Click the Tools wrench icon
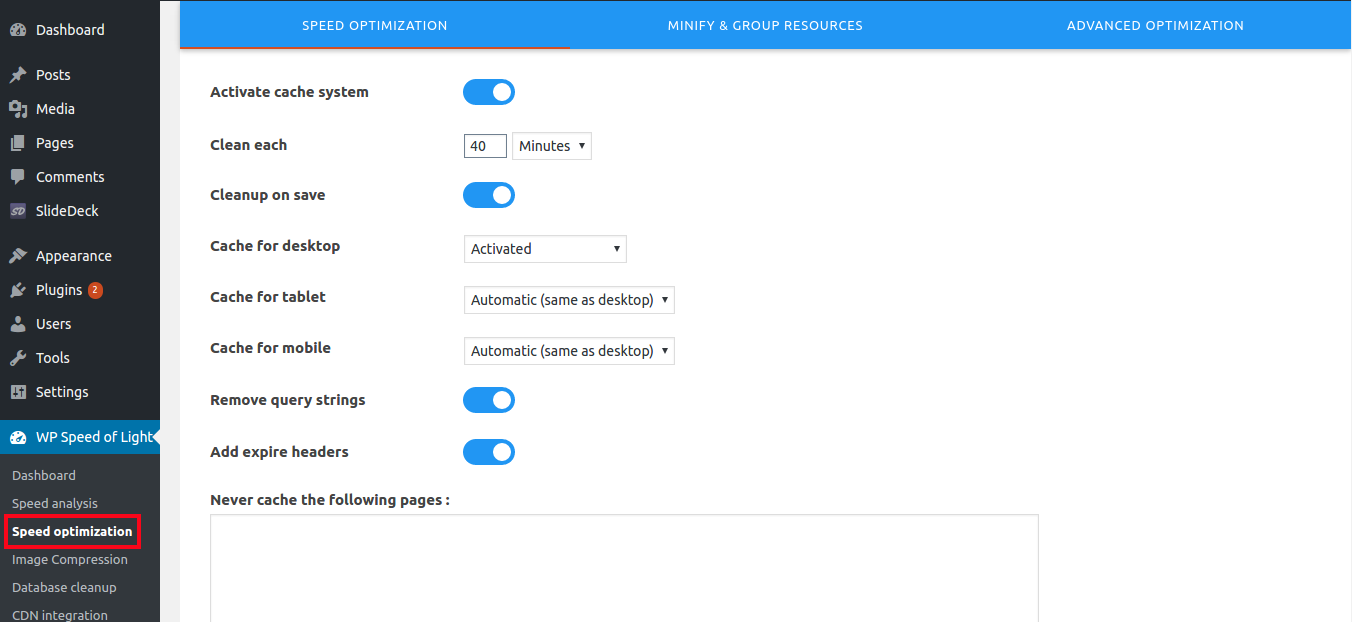 click(18, 358)
